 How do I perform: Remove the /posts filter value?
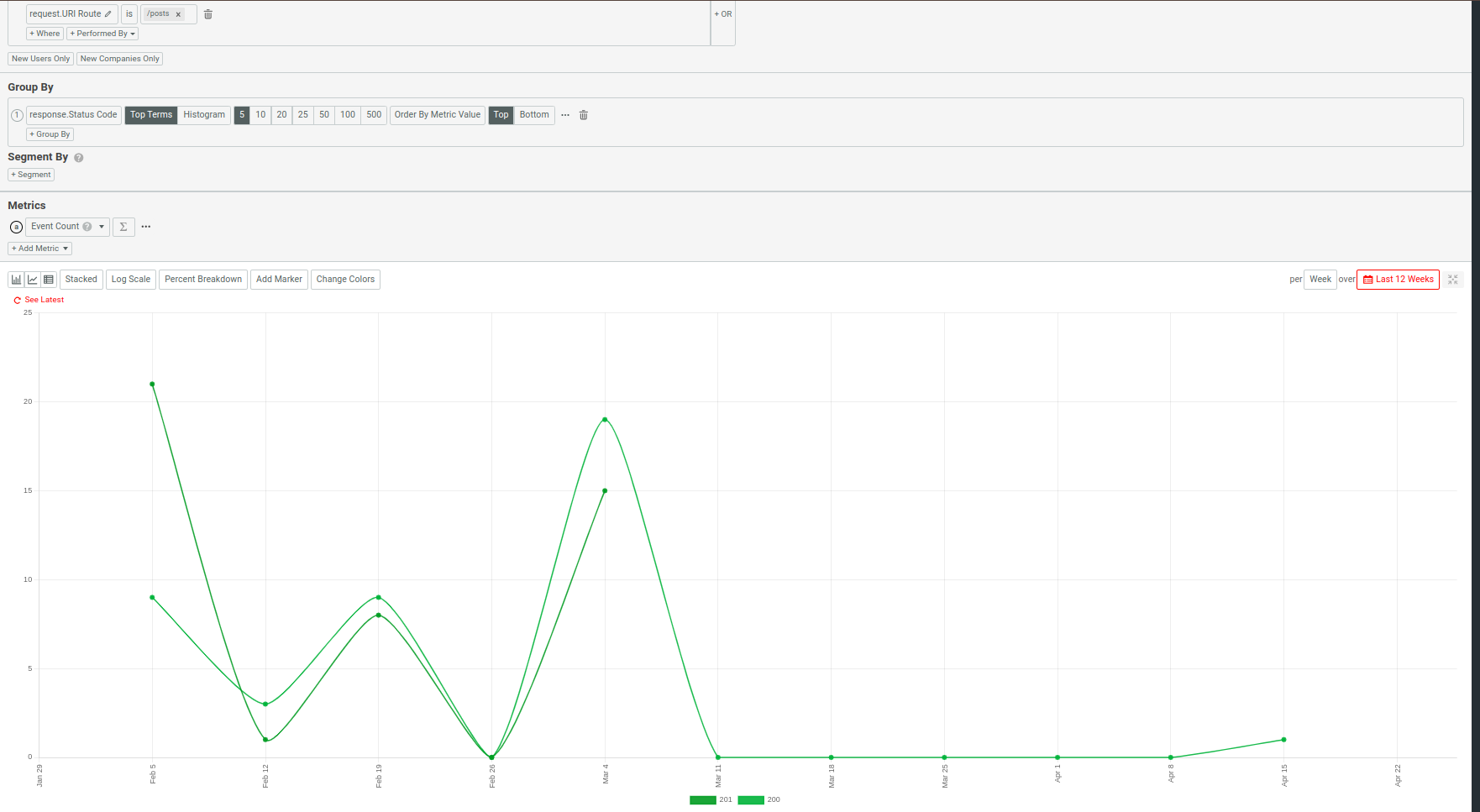click(178, 13)
